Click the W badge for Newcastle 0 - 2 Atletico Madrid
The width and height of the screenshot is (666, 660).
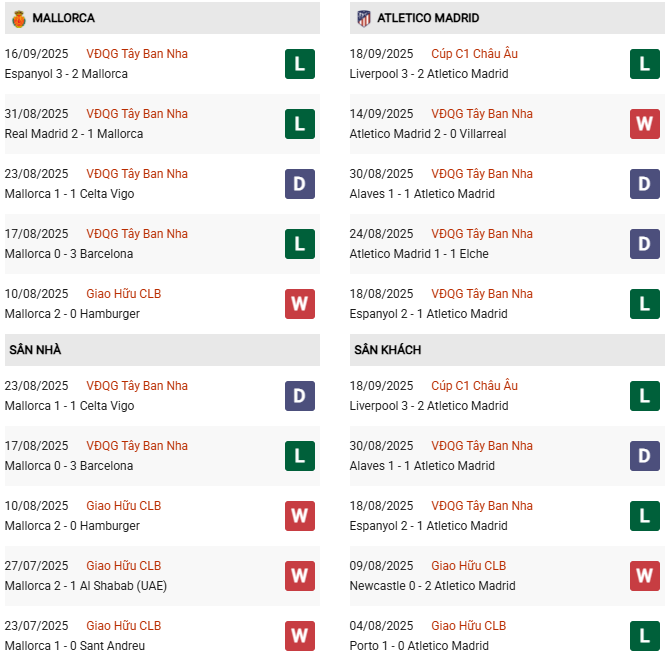click(x=645, y=576)
